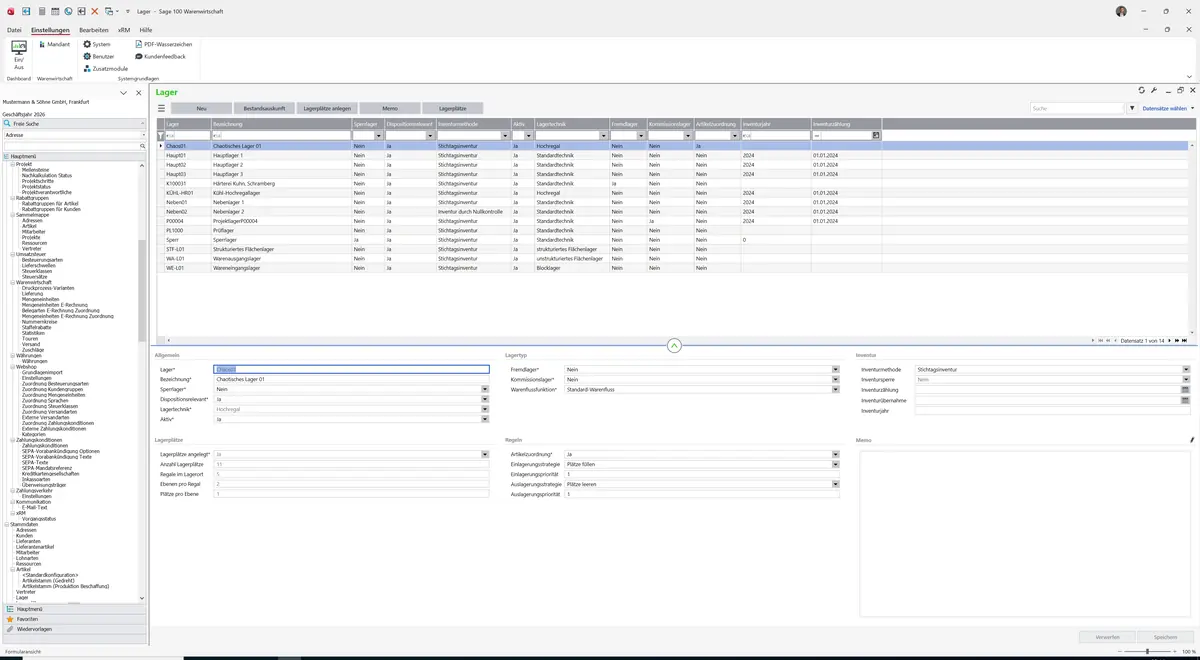
Task: Open Kundenfeedback in the ribbon
Action: tap(160, 56)
